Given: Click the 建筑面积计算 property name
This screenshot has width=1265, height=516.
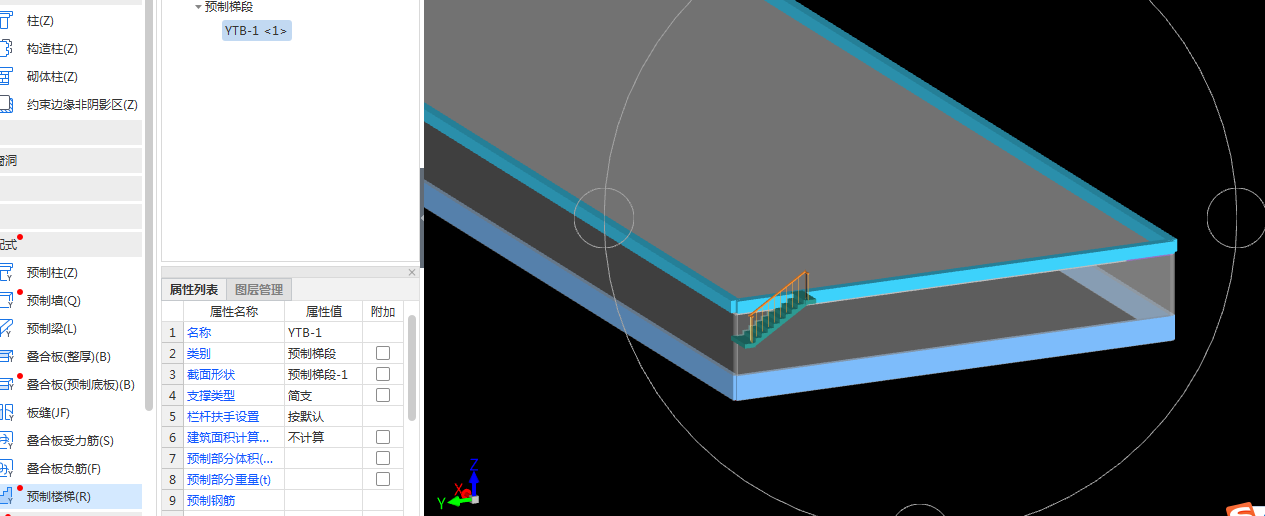Looking at the screenshot, I should click(x=228, y=437).
